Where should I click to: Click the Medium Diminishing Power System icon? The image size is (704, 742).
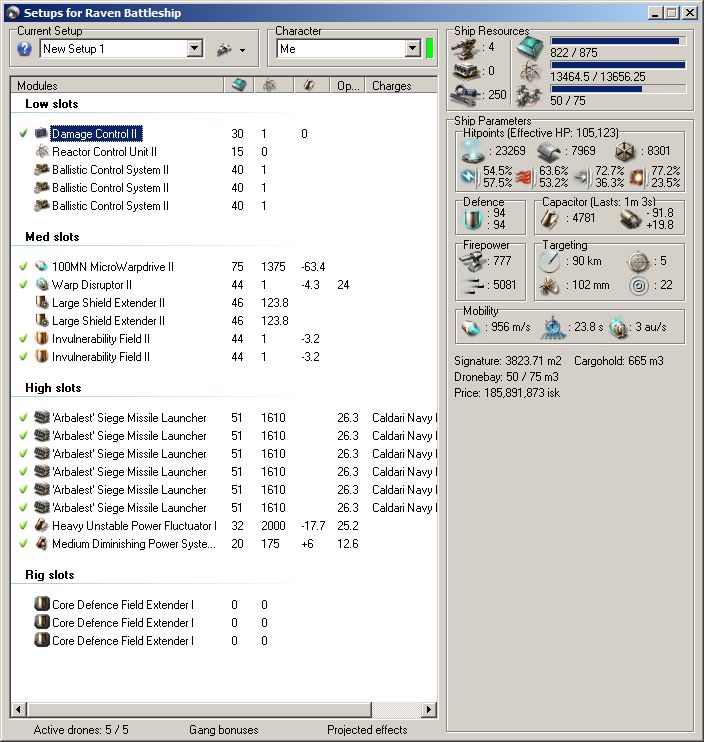[x=42, y=543]
